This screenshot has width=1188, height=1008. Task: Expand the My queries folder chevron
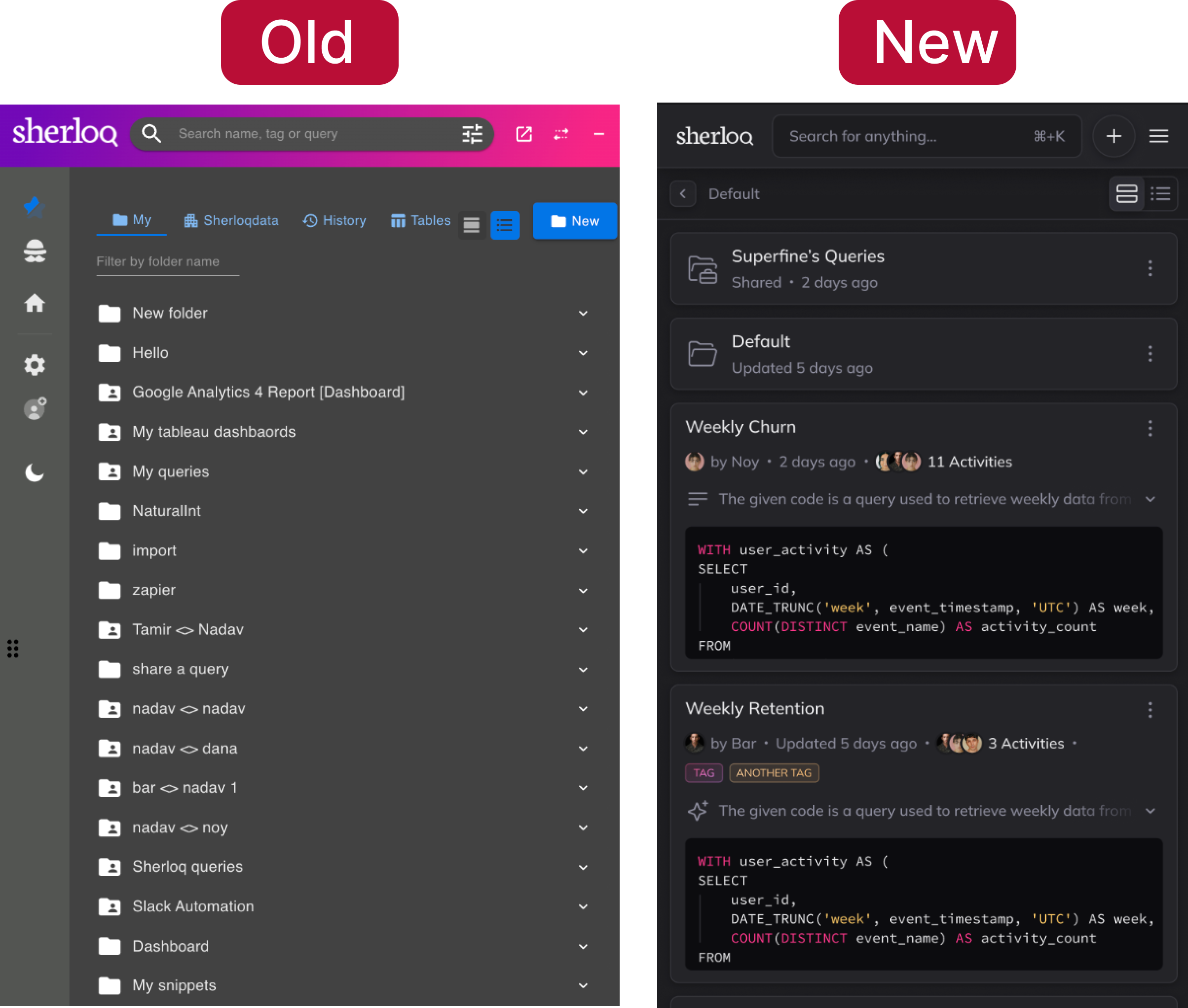pos(583,472)
